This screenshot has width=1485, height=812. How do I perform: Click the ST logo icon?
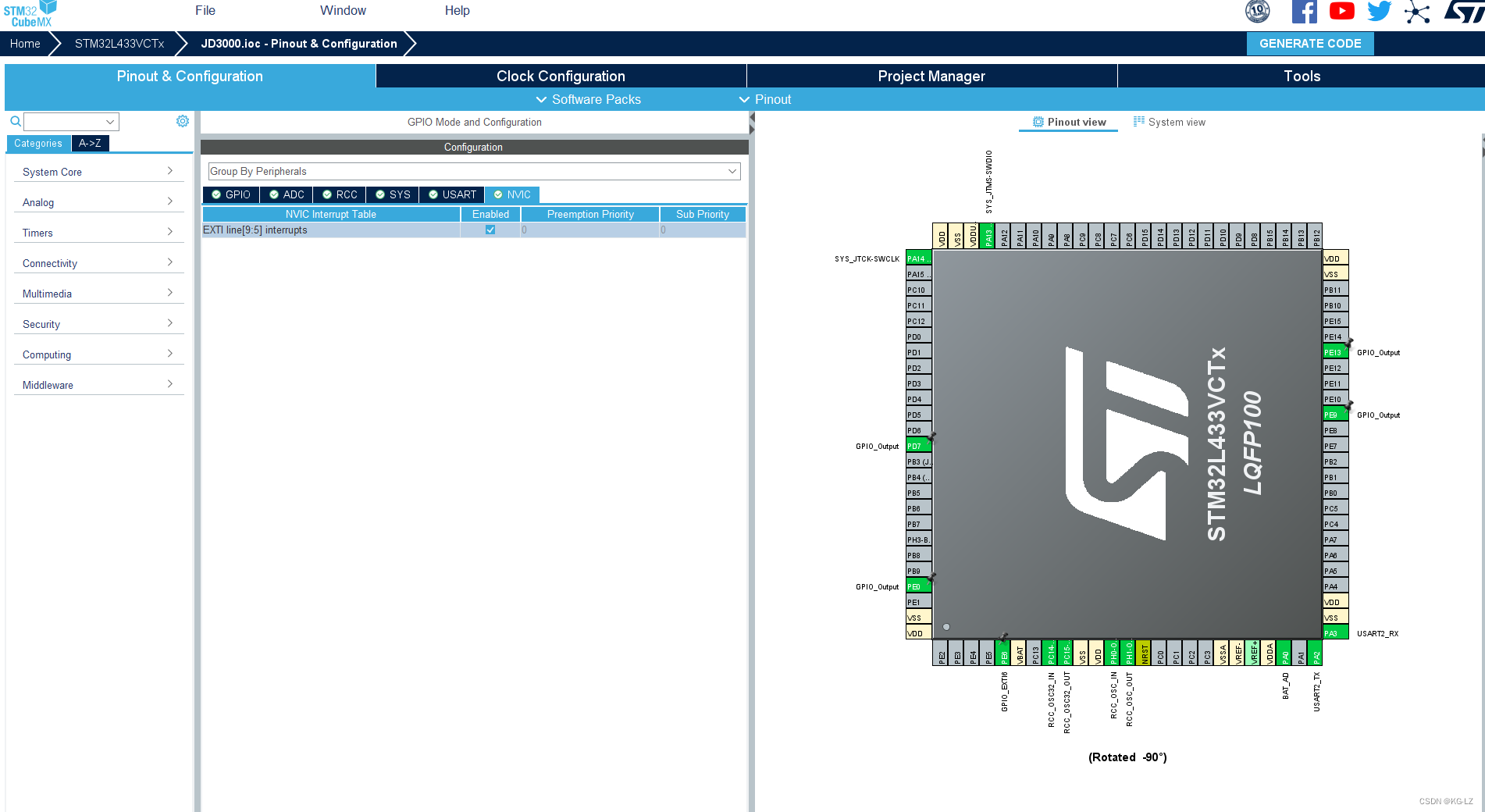(x=1463, y=11)
